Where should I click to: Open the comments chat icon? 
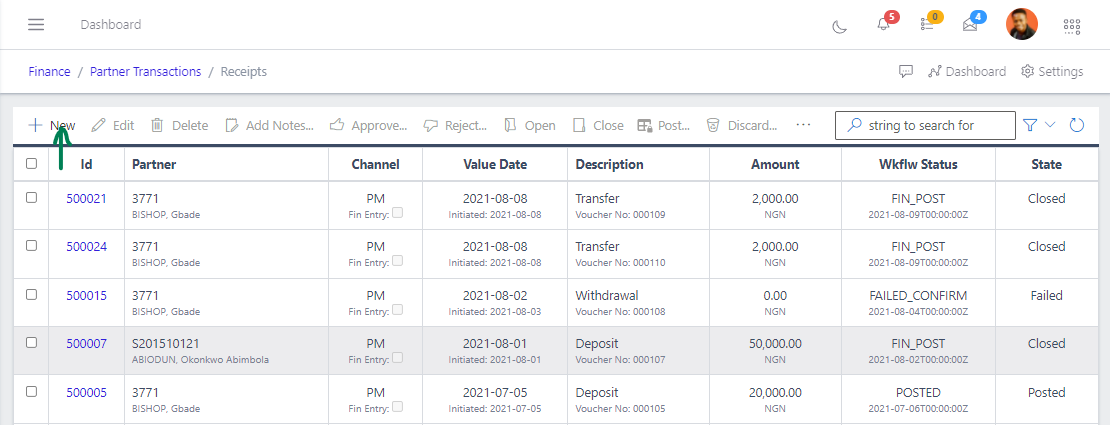pyautogui.click(x=905, y=71)
